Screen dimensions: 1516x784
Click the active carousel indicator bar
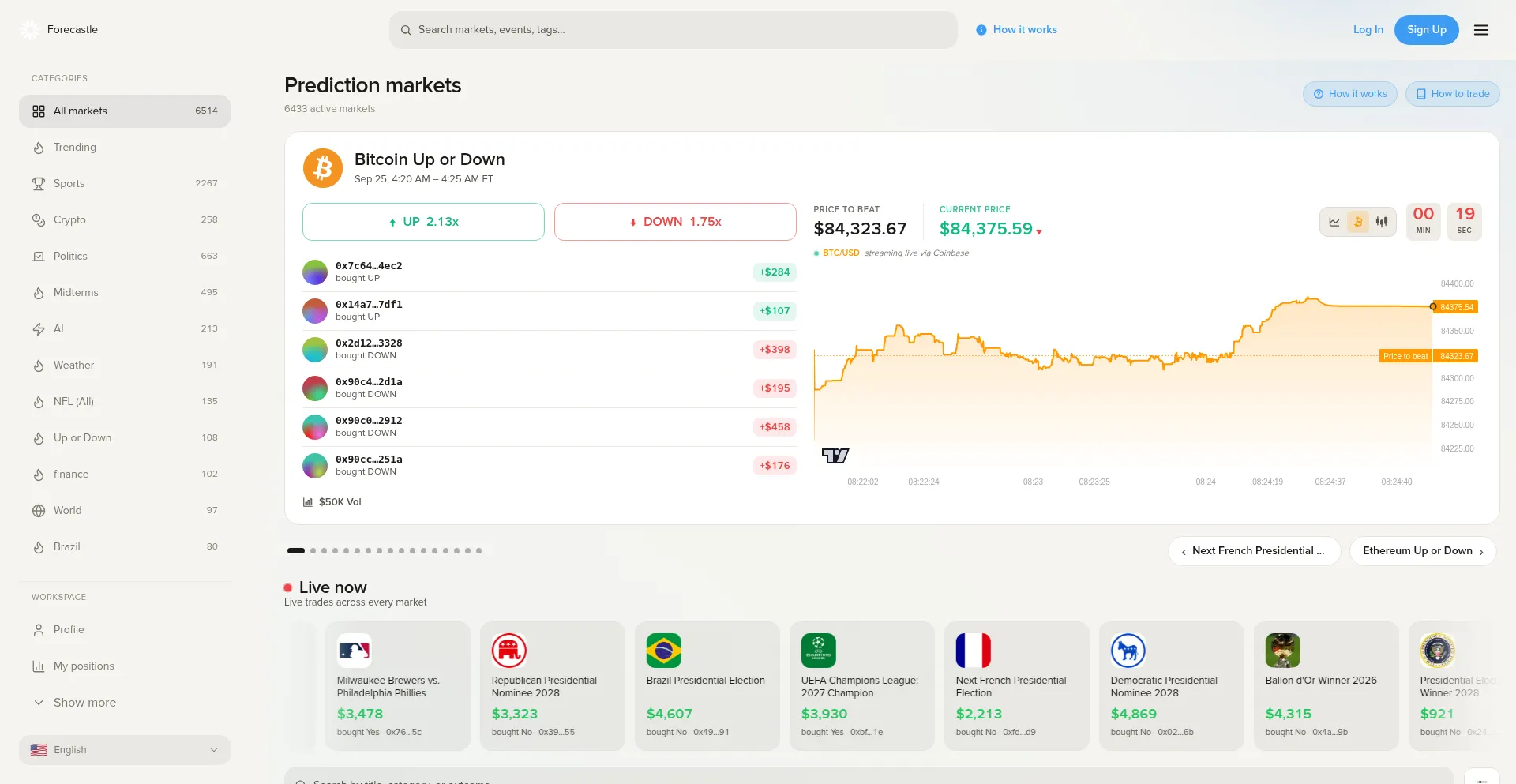point(296,550)
